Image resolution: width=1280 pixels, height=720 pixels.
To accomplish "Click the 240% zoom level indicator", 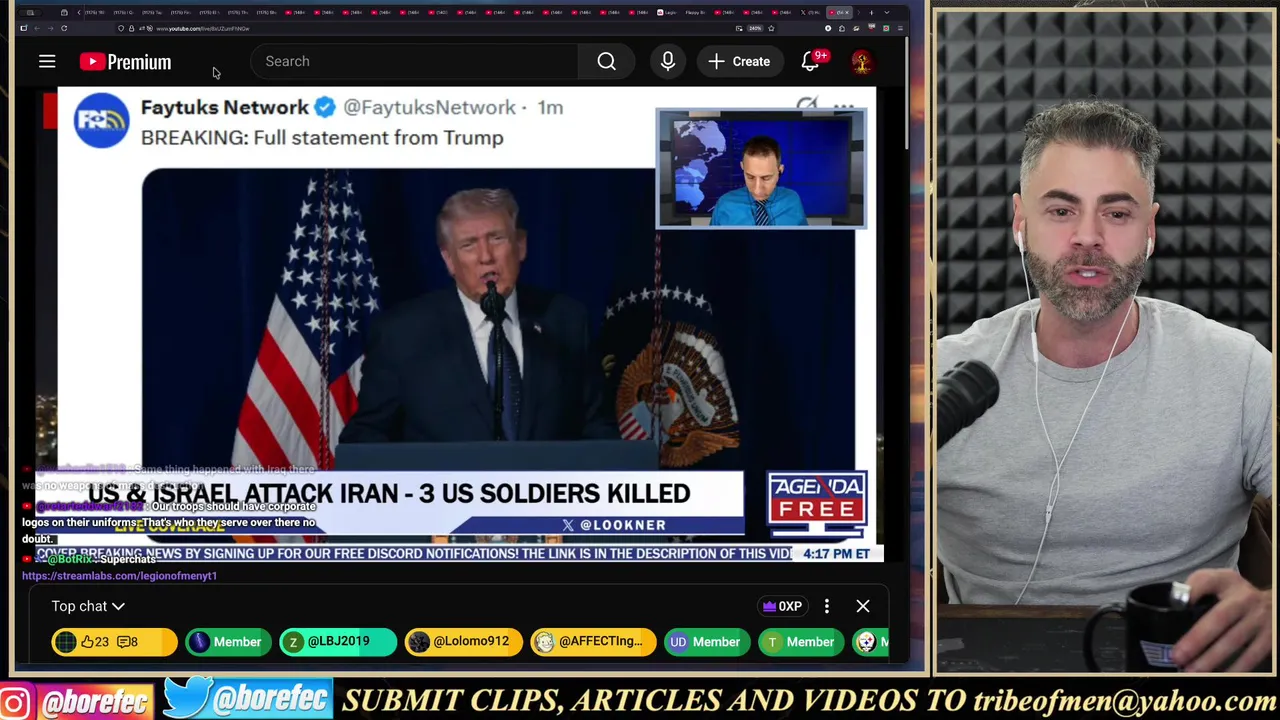I will point(755,28).
